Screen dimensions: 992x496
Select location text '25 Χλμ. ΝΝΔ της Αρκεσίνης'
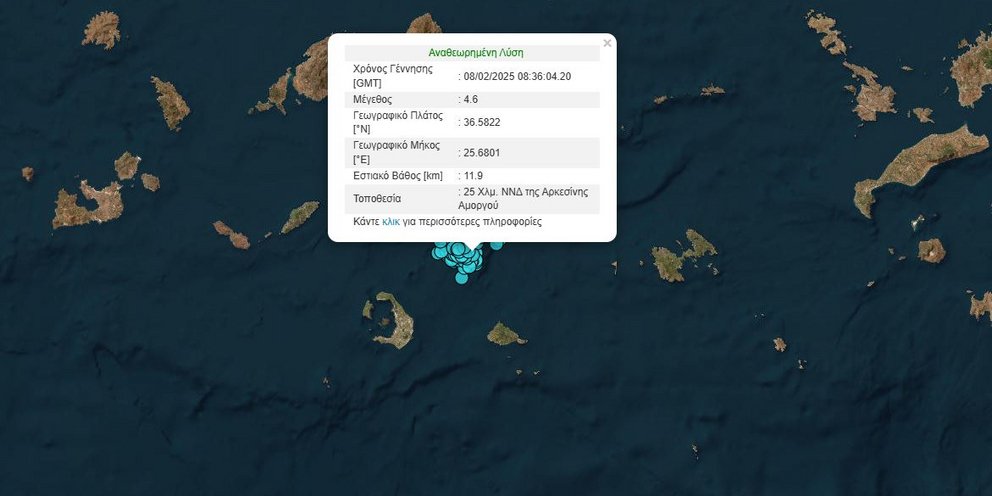525,192
